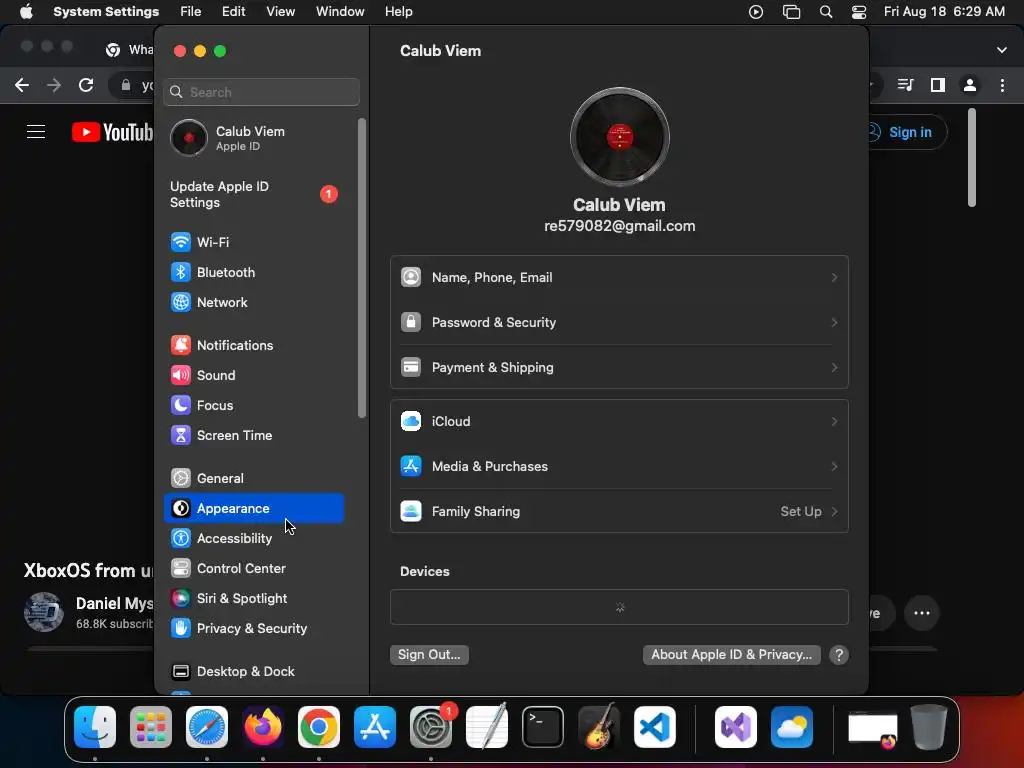The image size is (1024, 768).
Task: Click the Daniel Mys channel avatar
Action: (44, 612)
